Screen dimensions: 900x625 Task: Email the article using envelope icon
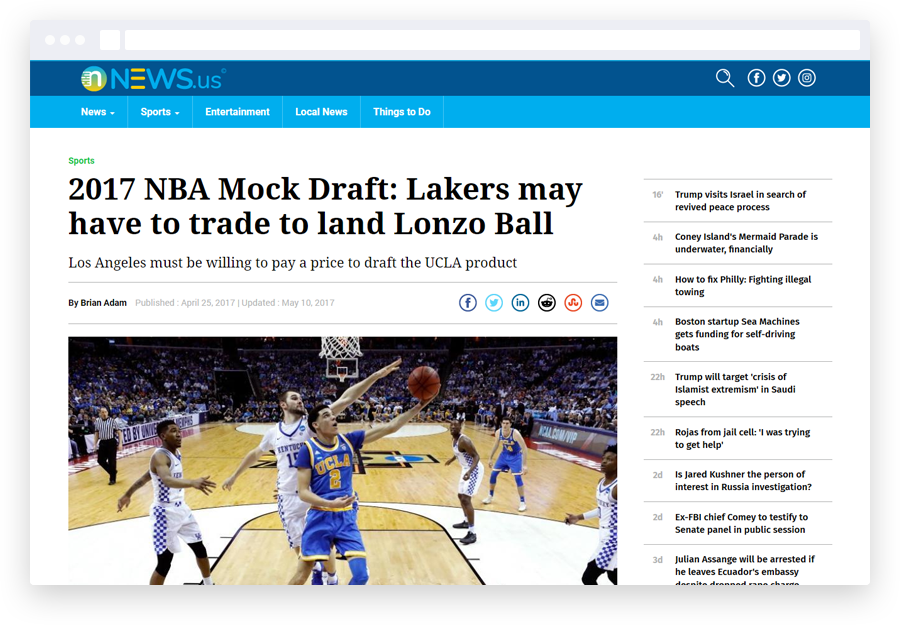[x=600, y=302]
